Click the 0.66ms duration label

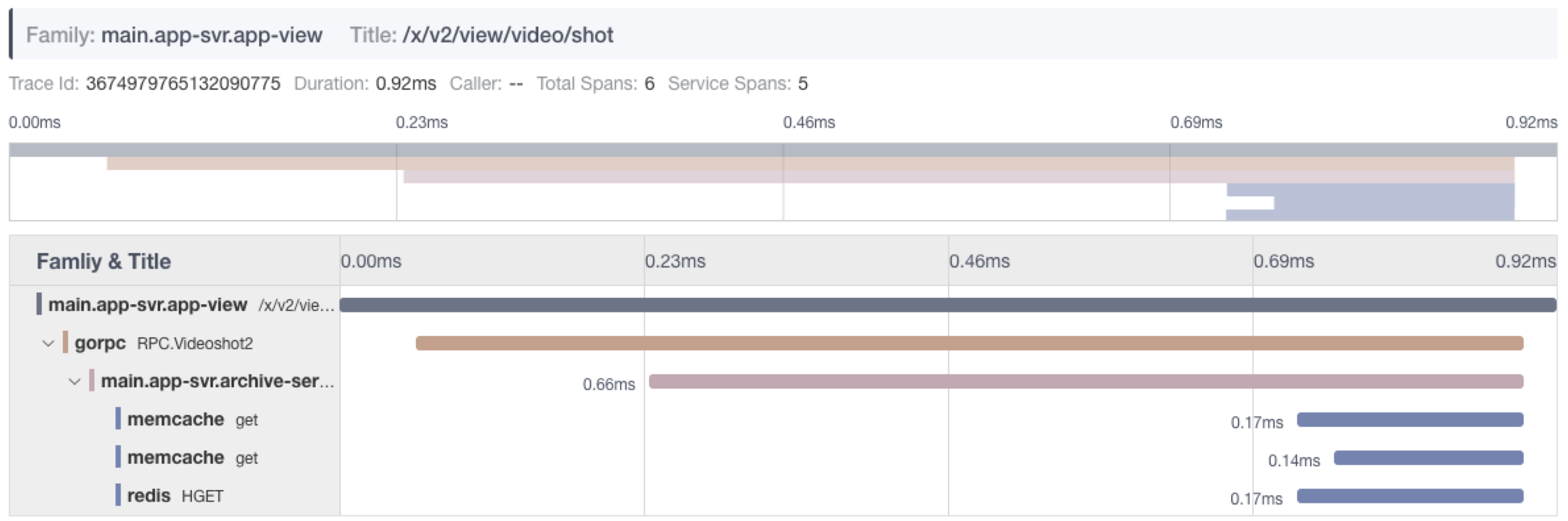coord(609,384)
